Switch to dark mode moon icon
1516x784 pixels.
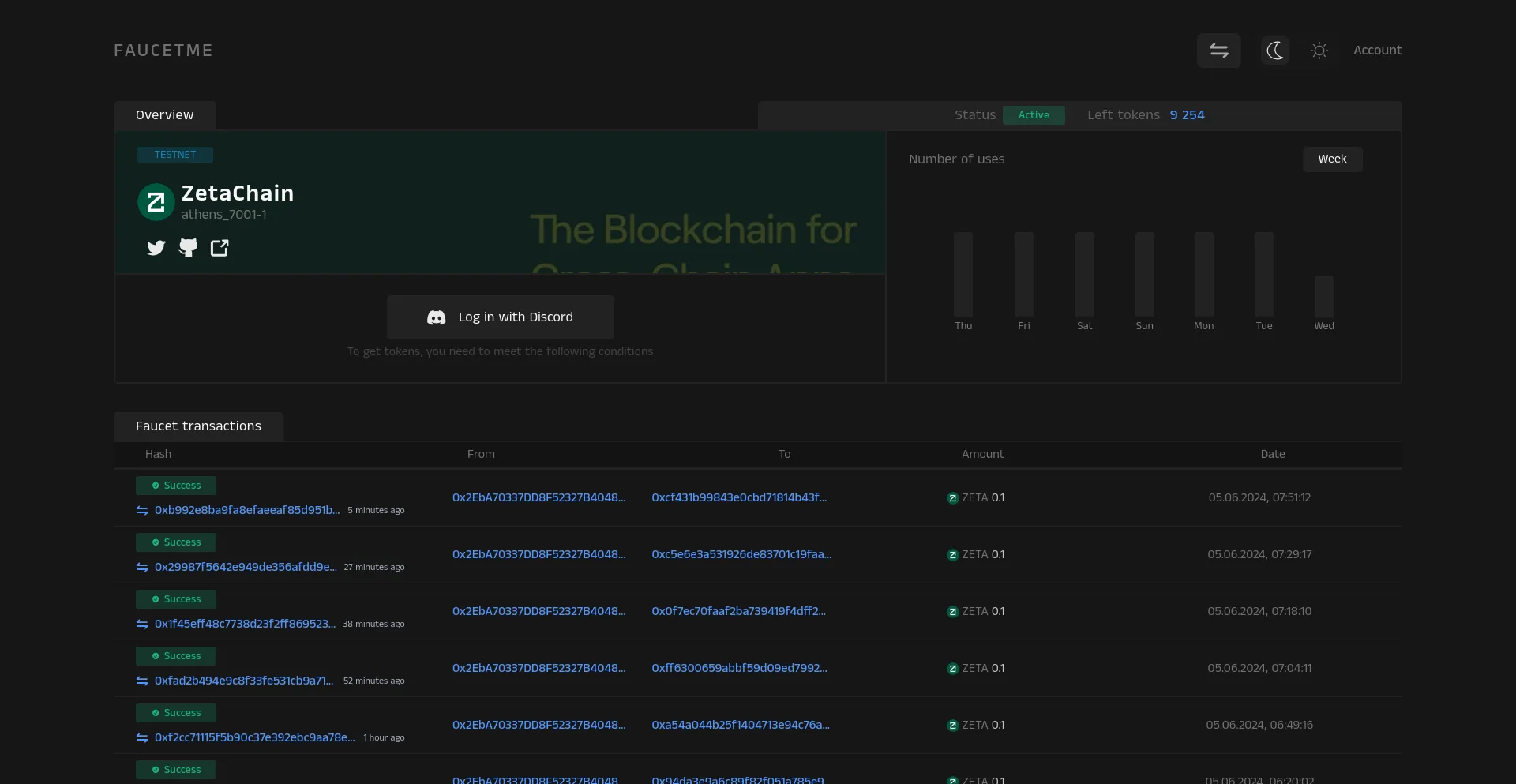coord(1274,51)
